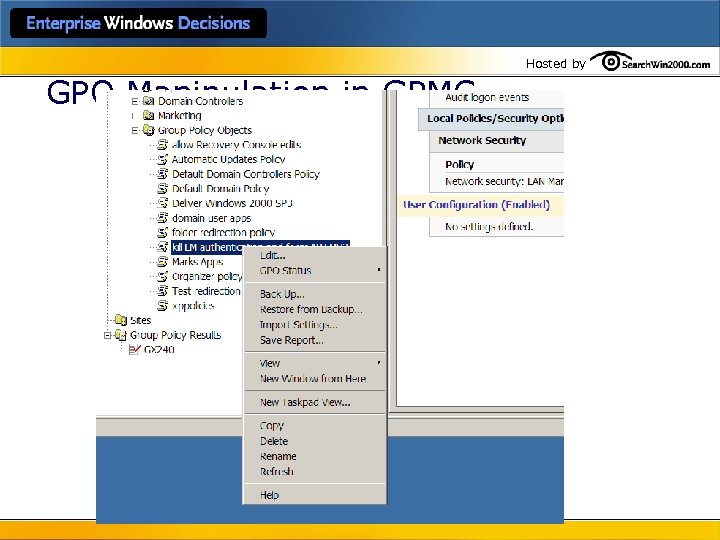Click the GX240 results report icon
Screen dimensions: 720x540
(135, 349)
